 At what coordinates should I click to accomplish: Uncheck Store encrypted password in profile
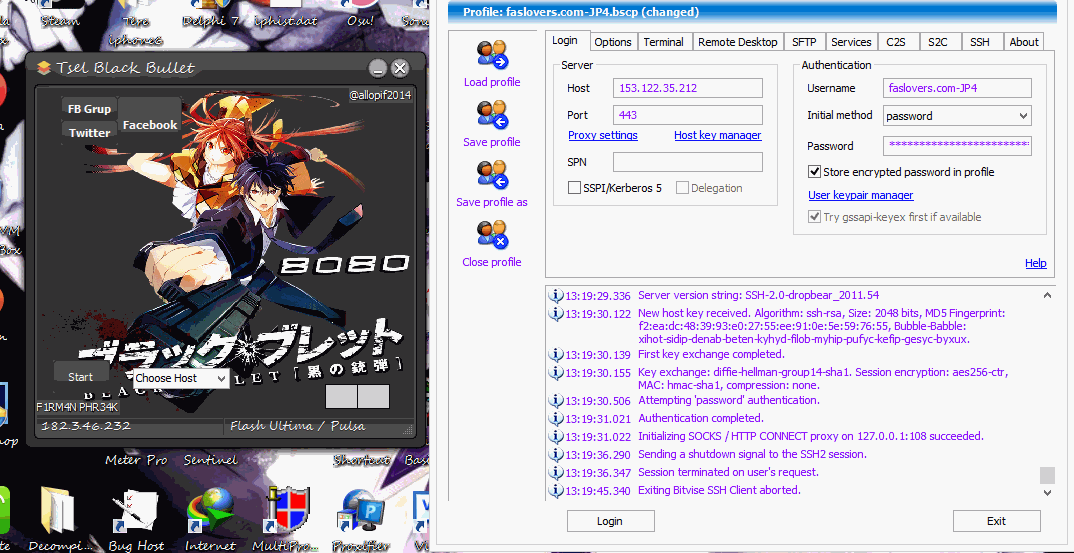click(x=814, y=171)
